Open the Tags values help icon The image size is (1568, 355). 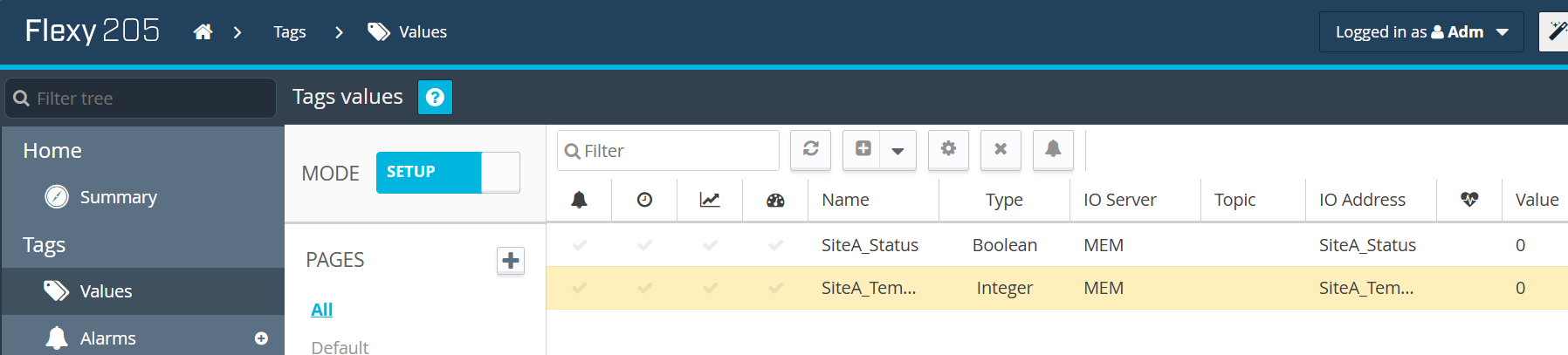[x=435, y=98]
